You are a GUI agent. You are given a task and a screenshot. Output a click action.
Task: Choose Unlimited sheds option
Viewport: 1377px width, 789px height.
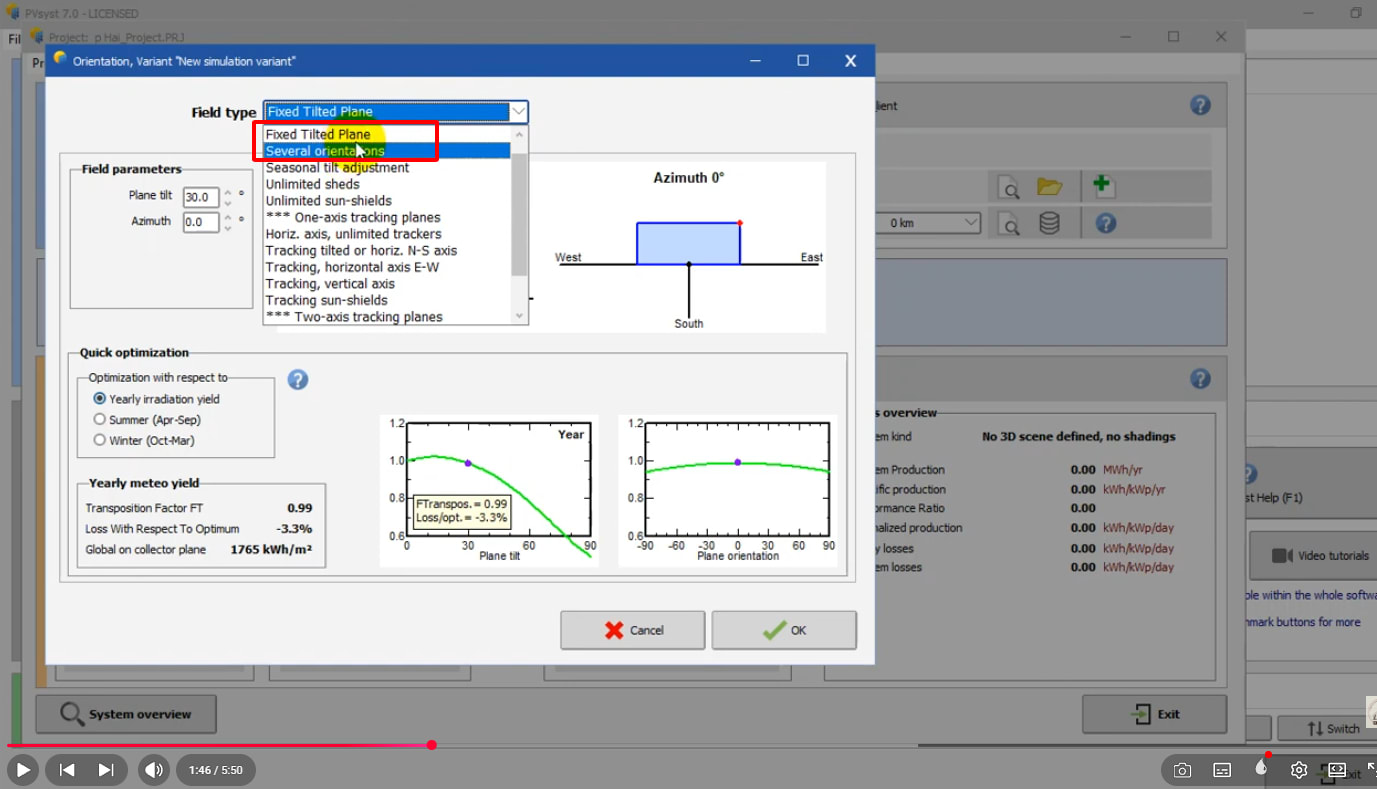click(387, 184)
